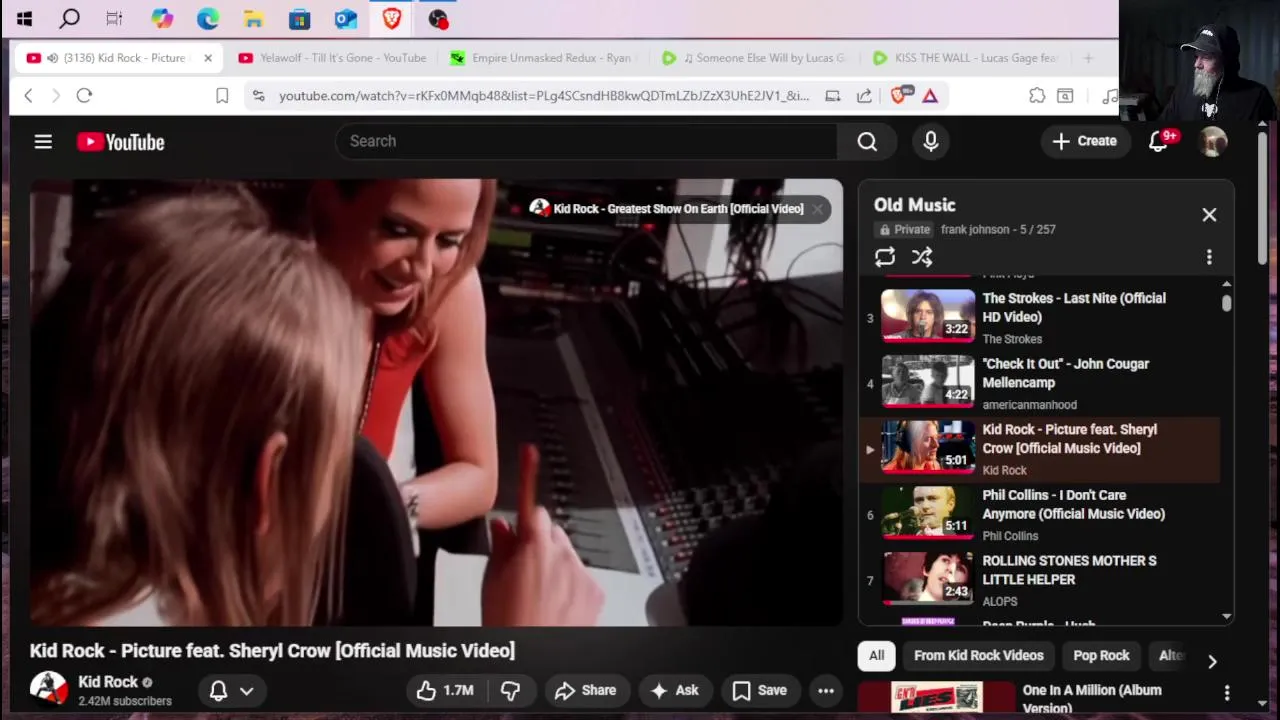Switch to the Empire Unmasked Redux tab
The height and width of the screenshot is (720, 1280).
[543, 58]
